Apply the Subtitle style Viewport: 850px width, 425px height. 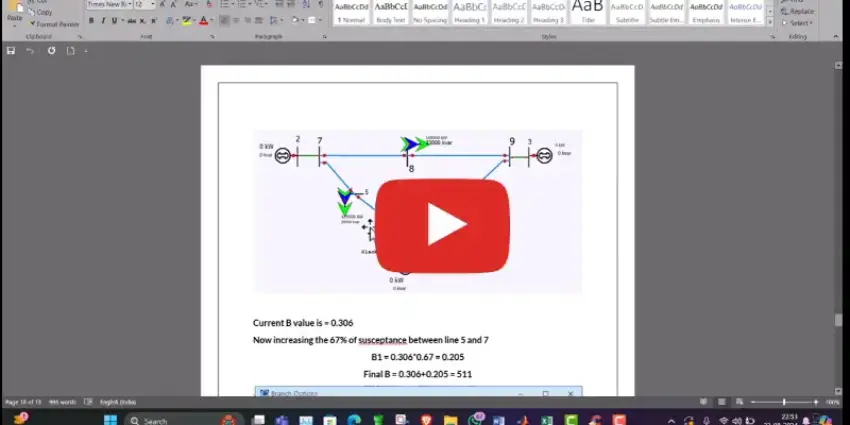[627, 13]
